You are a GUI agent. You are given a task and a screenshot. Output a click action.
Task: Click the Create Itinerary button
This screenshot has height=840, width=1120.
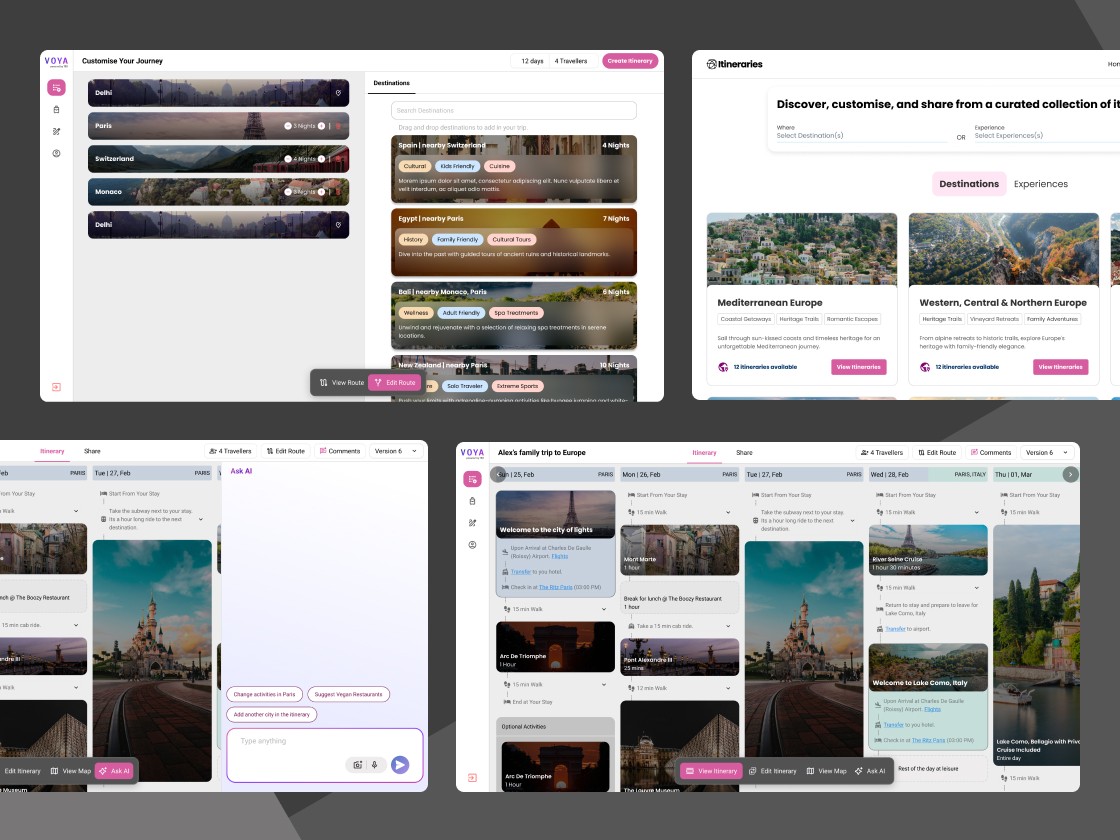[630, 61]
